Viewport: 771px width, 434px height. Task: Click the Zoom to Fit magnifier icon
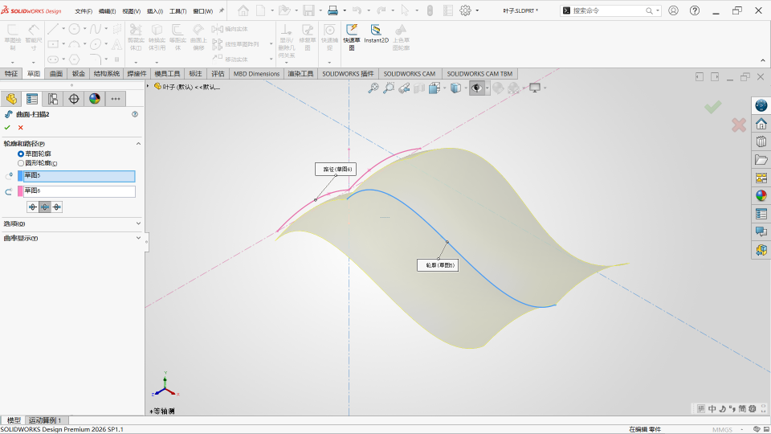pyautogui.click(x=373, y=88)
